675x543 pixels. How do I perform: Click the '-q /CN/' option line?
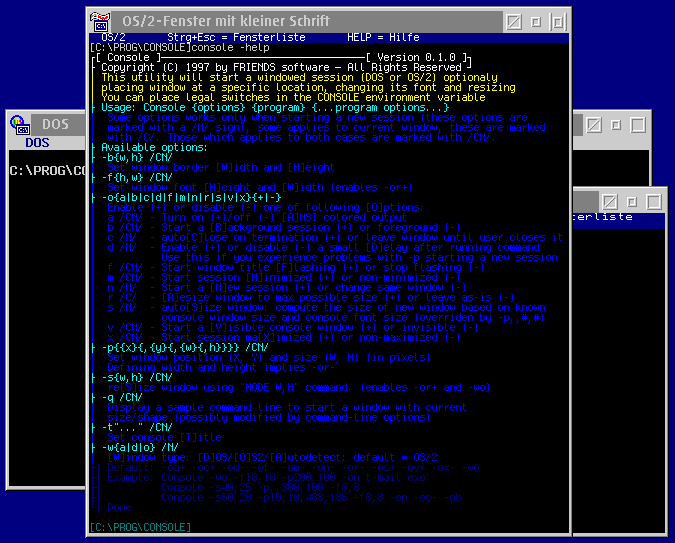click(122, 397)
